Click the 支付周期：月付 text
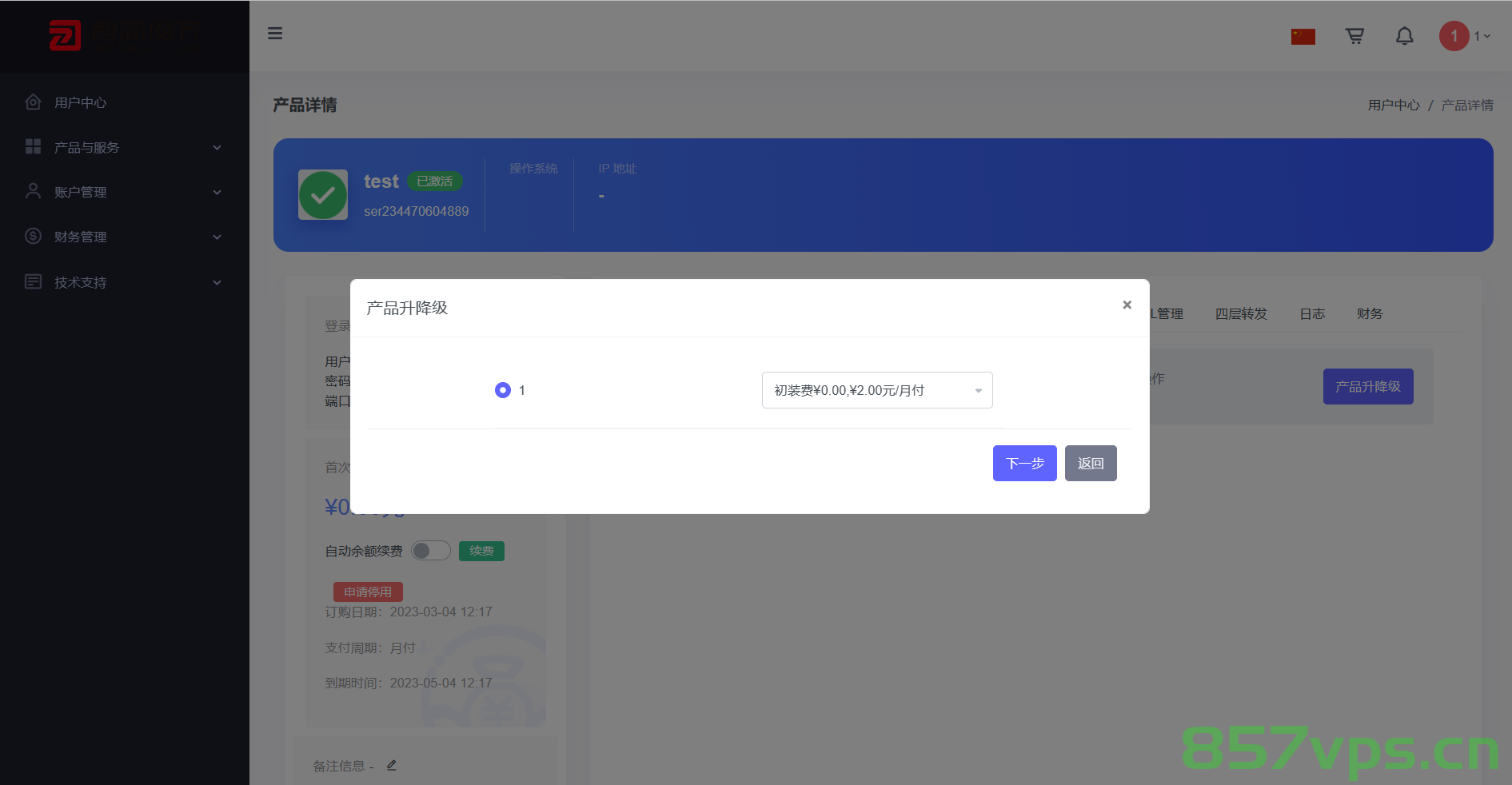Screen dimensions: 1512x785 click(x=370, y=648)
